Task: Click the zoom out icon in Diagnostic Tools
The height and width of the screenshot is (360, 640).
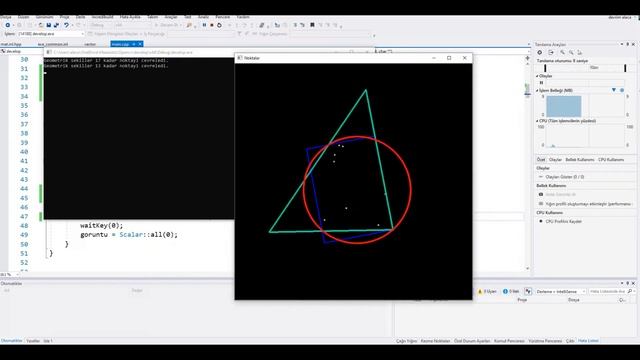Action: pos(571,52)
